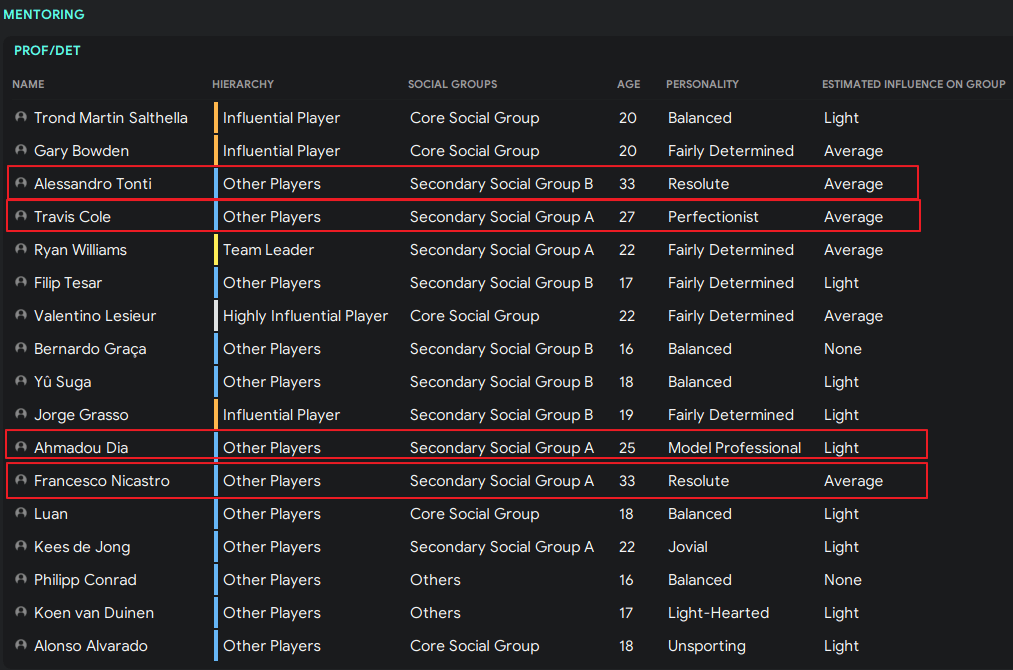Open Alonso Alvarado's player profile
Image resolution: width=1013 pixels, height=670 pixels.
click(90, 645)
